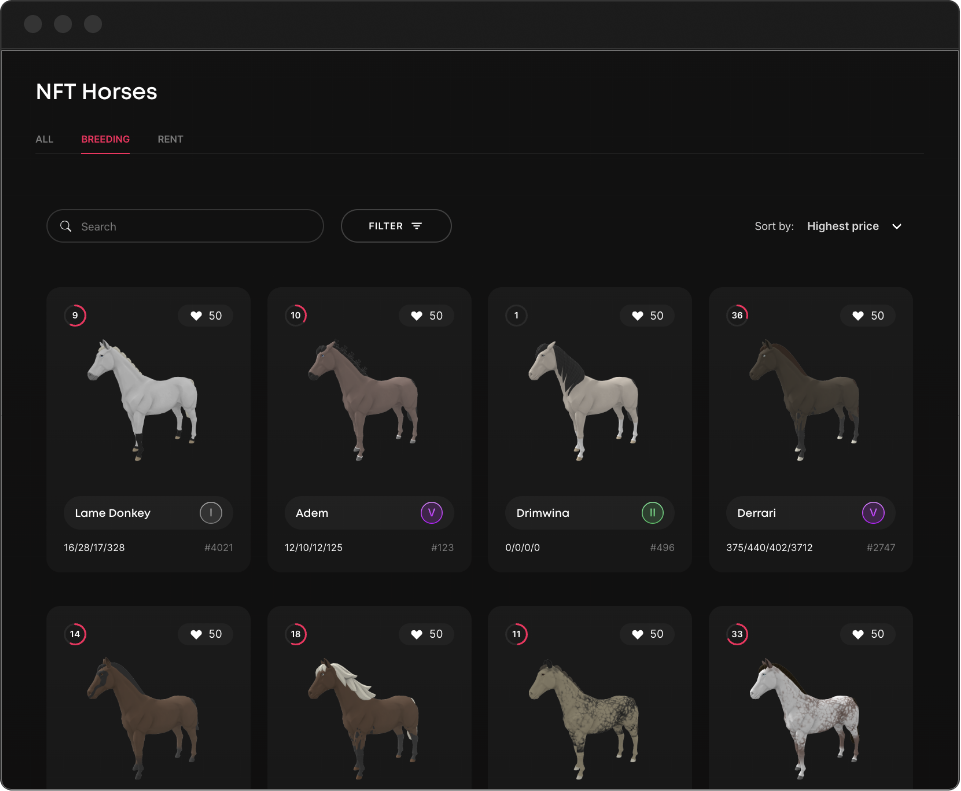Click the Search input field
Image resolution: width=961 pixels, height=791 pixels.
pyautogui.click(x=185, y=226)
